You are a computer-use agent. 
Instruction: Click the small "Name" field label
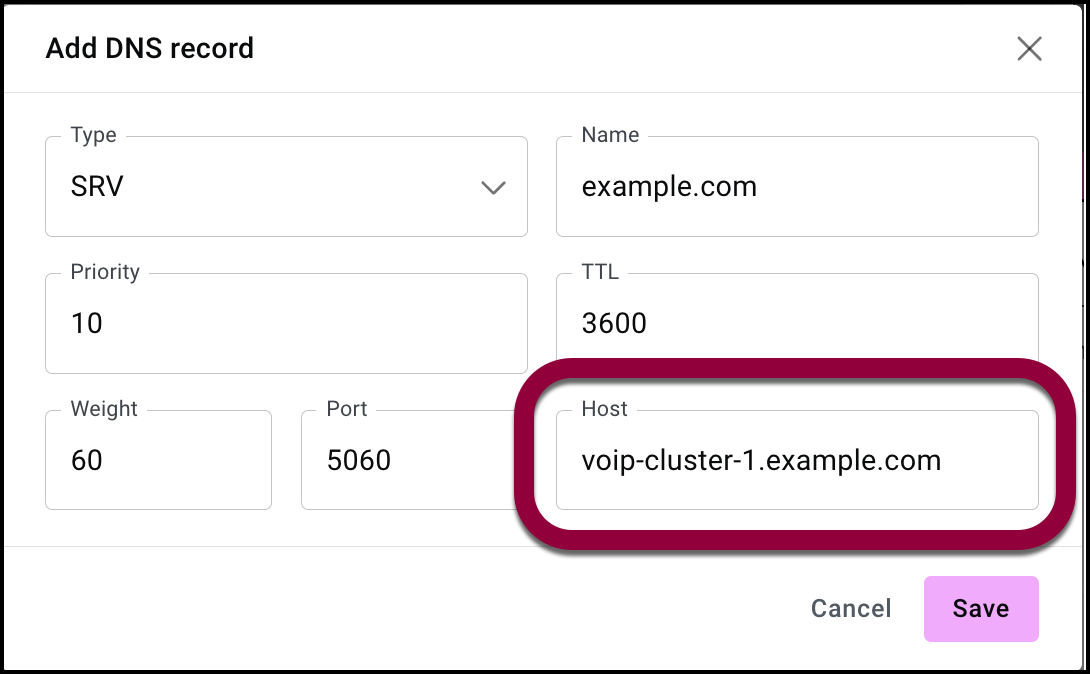point(610,135)
